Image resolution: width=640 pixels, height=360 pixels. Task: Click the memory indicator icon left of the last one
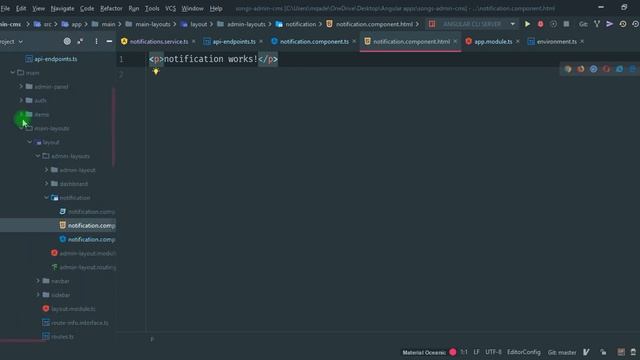point(621,352)
